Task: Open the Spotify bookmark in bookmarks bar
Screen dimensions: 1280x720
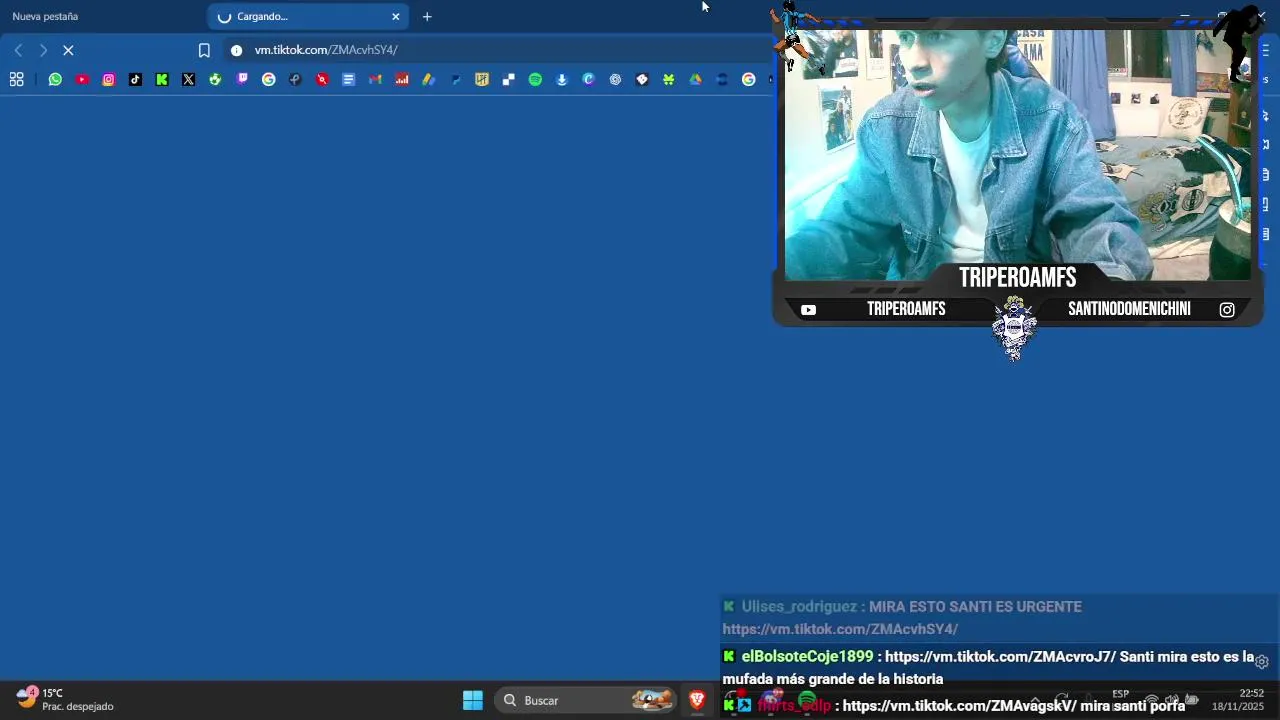Action: click(x=535, y=80)
